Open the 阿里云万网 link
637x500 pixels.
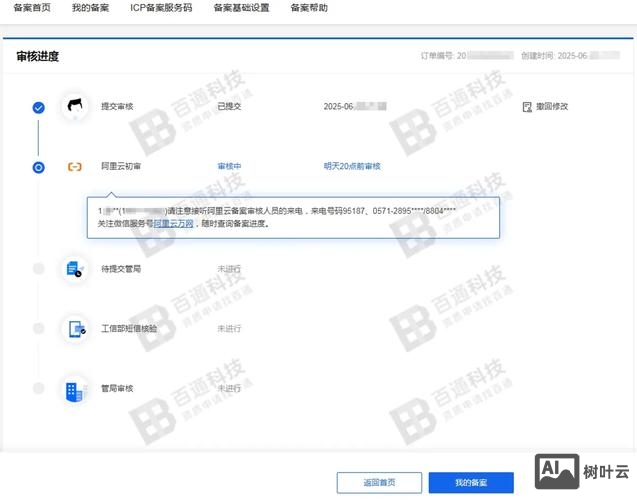(x=173, y=223)
